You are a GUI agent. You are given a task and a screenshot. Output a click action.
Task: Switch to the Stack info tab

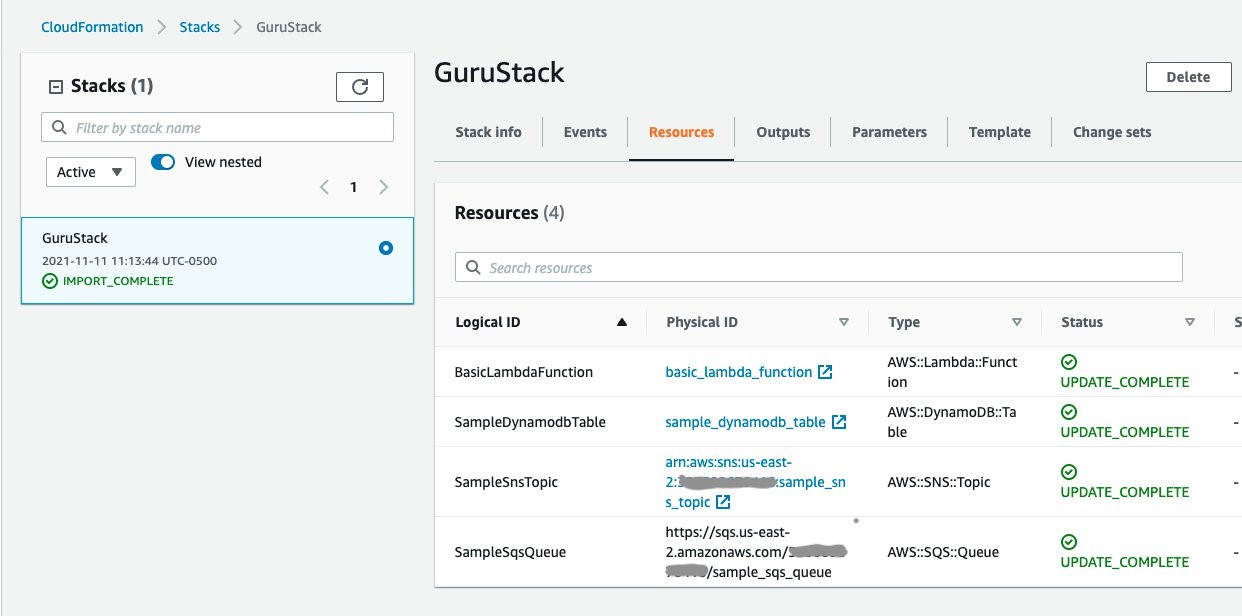coord(488,132)
